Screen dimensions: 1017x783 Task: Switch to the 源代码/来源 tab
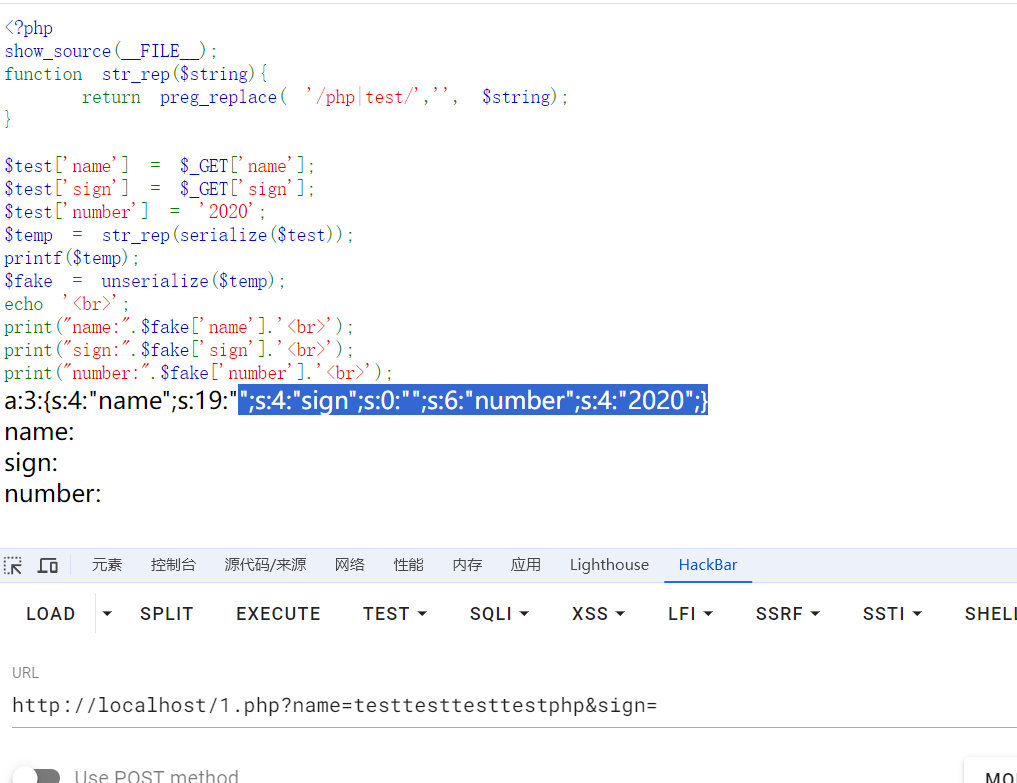(x=265, y=565)
